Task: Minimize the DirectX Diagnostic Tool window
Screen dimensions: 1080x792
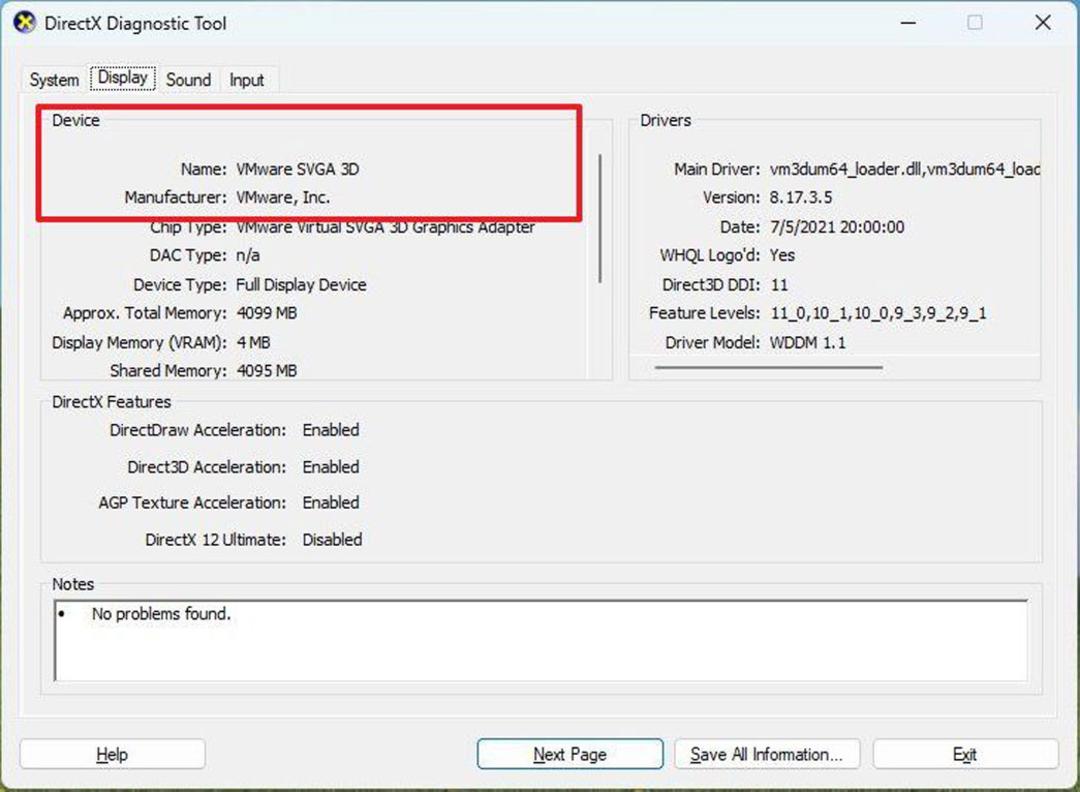Action: [x=908, y=23]
